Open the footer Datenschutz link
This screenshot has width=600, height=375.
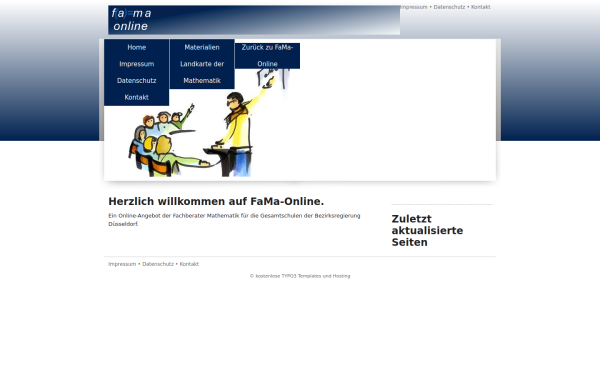pyautogui.click(x=158, y=264)
